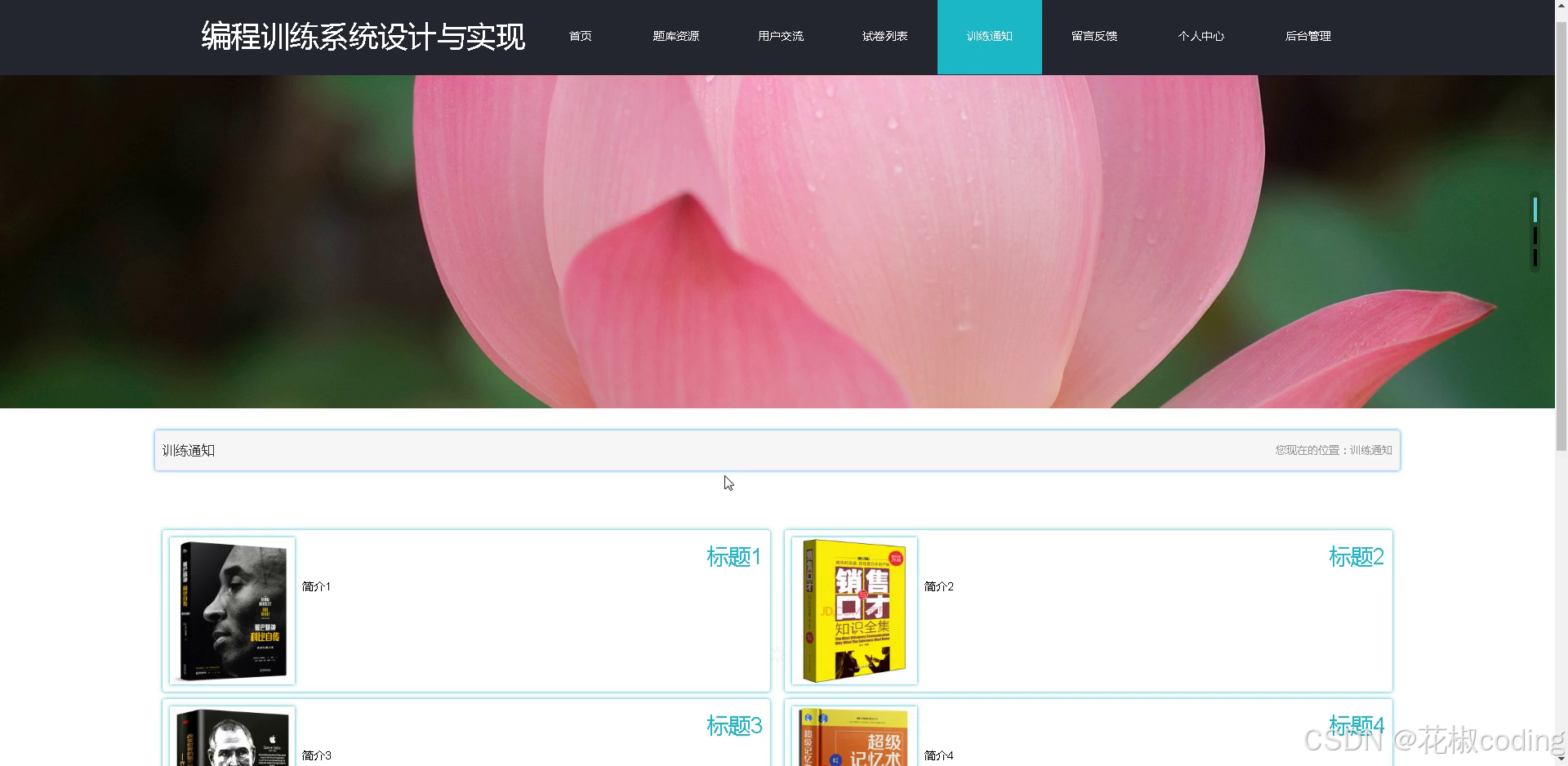Open the 试卷列表 section
Image resolution: width=1568 pixels, height=766 pixels.
[x=884, y=37]
